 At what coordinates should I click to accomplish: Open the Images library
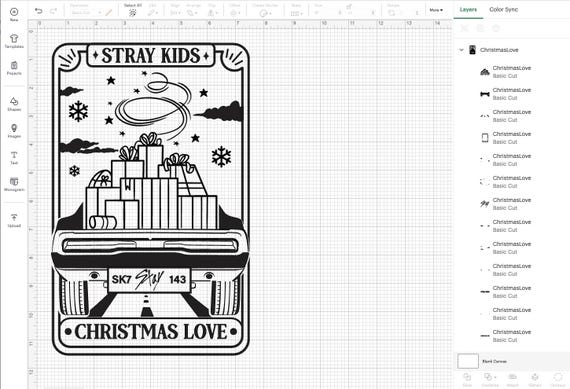click(14, 131)
